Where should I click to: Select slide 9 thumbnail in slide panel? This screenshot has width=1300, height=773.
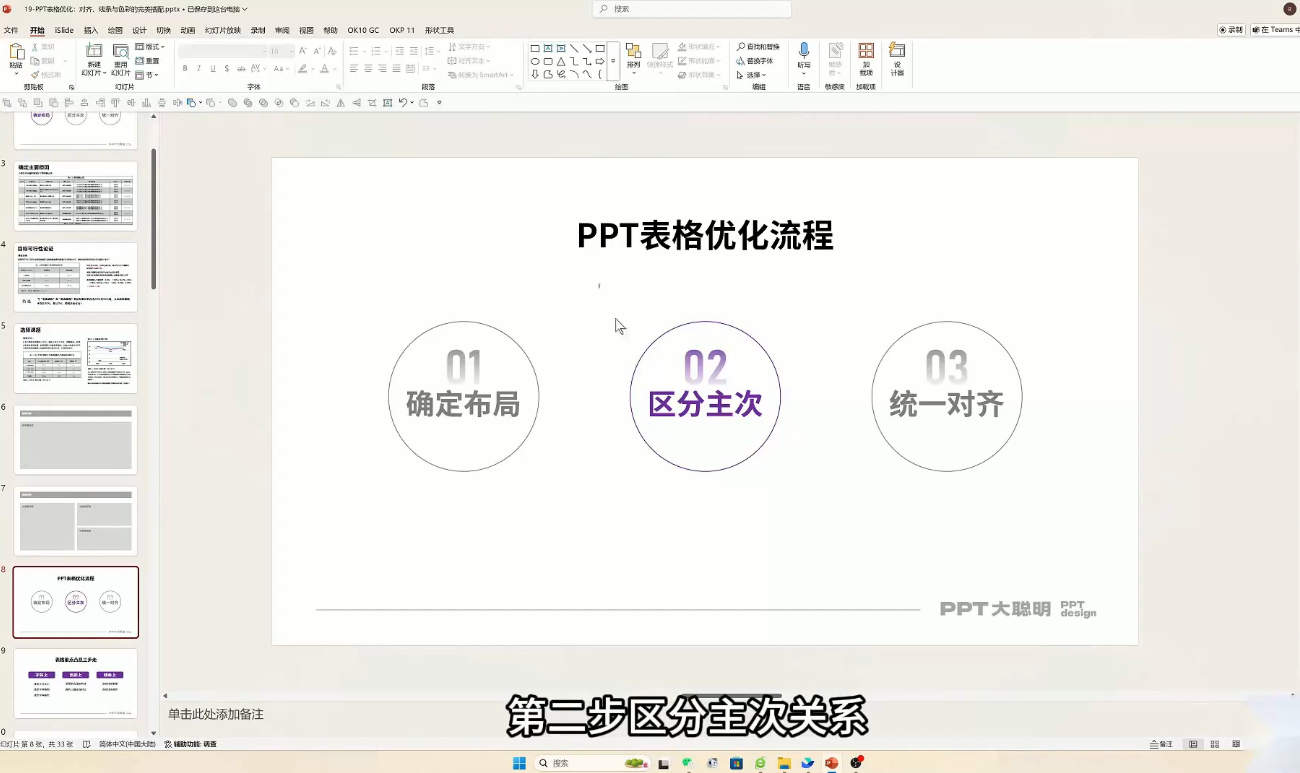click(x=76, y=682)
